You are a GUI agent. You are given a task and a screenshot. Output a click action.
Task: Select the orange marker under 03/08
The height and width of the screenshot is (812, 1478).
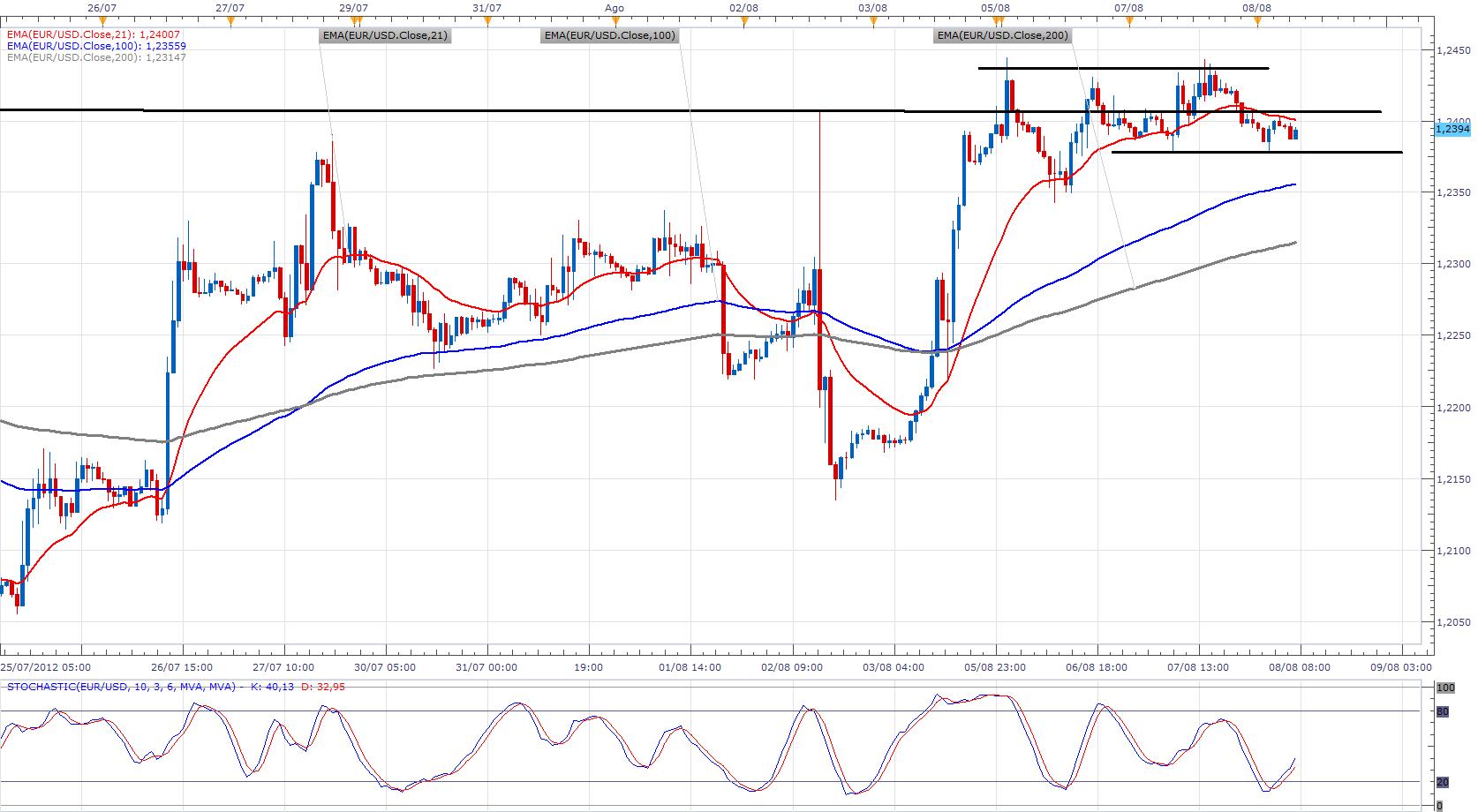(872, 22)
